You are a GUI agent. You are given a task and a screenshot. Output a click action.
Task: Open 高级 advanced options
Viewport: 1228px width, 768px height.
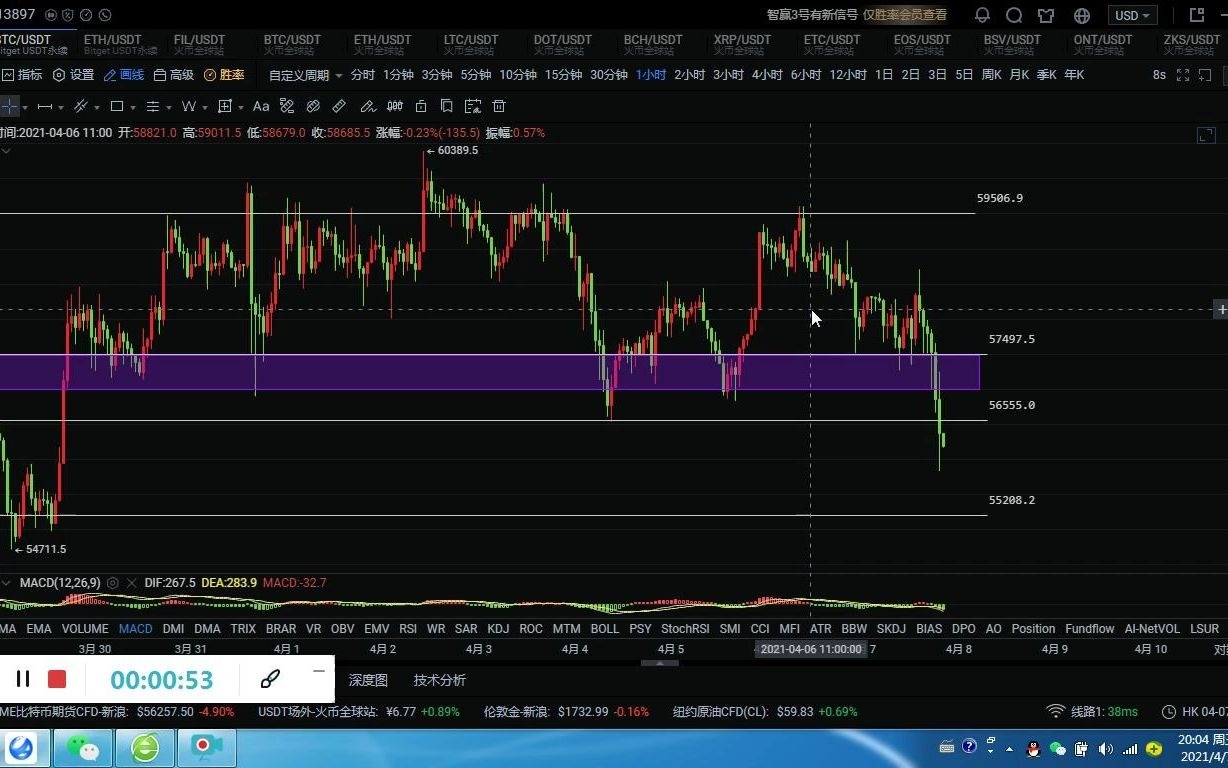tap(174, 75)
